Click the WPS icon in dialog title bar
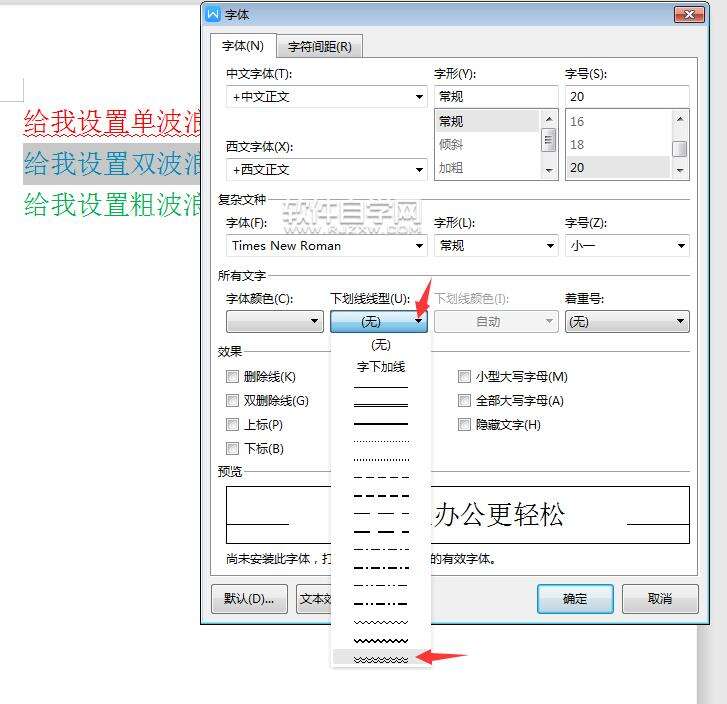This screenshot has width=727, height=704. pyautogui.click(x=213, y=14)
